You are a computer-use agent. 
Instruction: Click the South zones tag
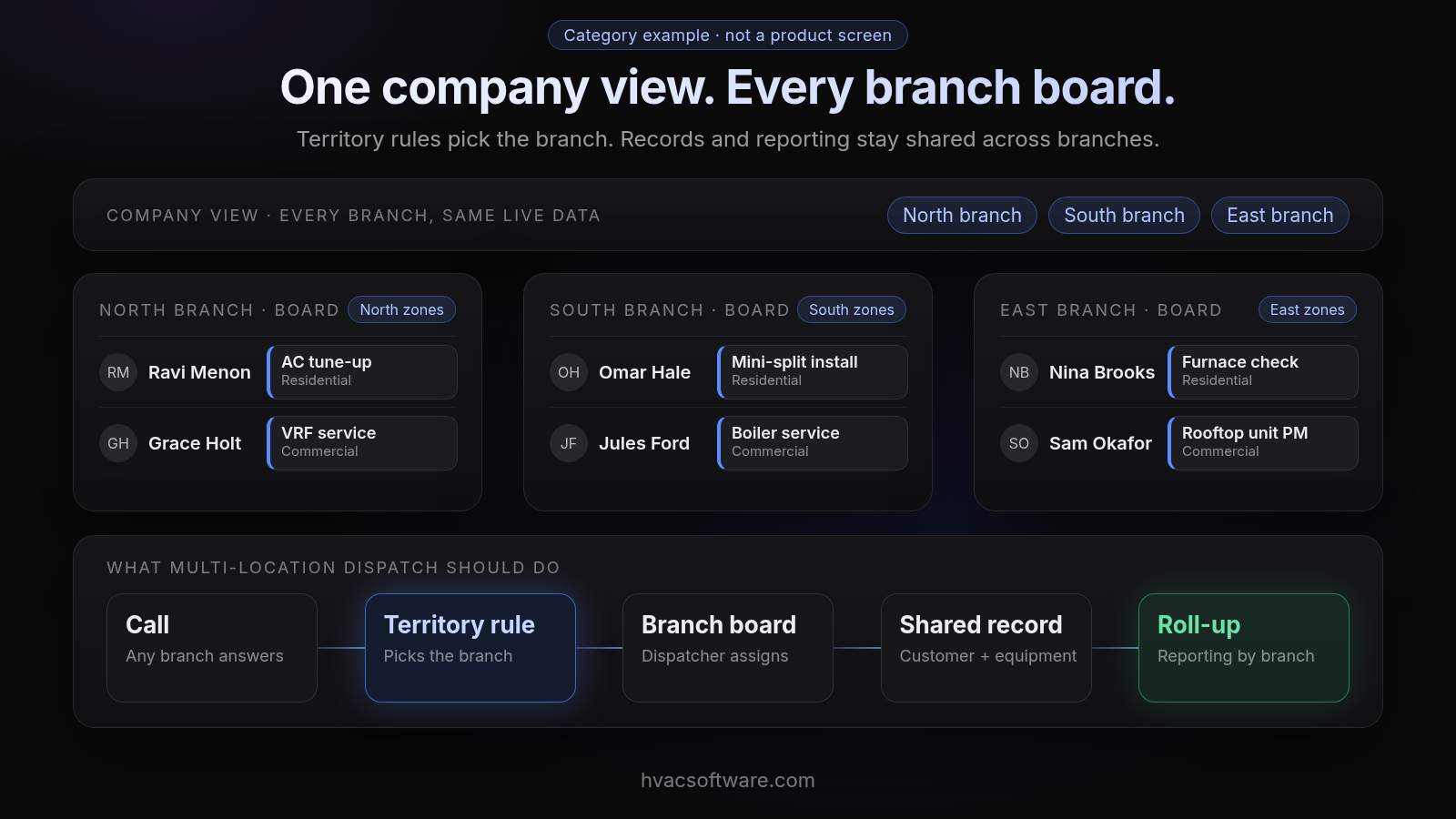(x=852, y=309)
